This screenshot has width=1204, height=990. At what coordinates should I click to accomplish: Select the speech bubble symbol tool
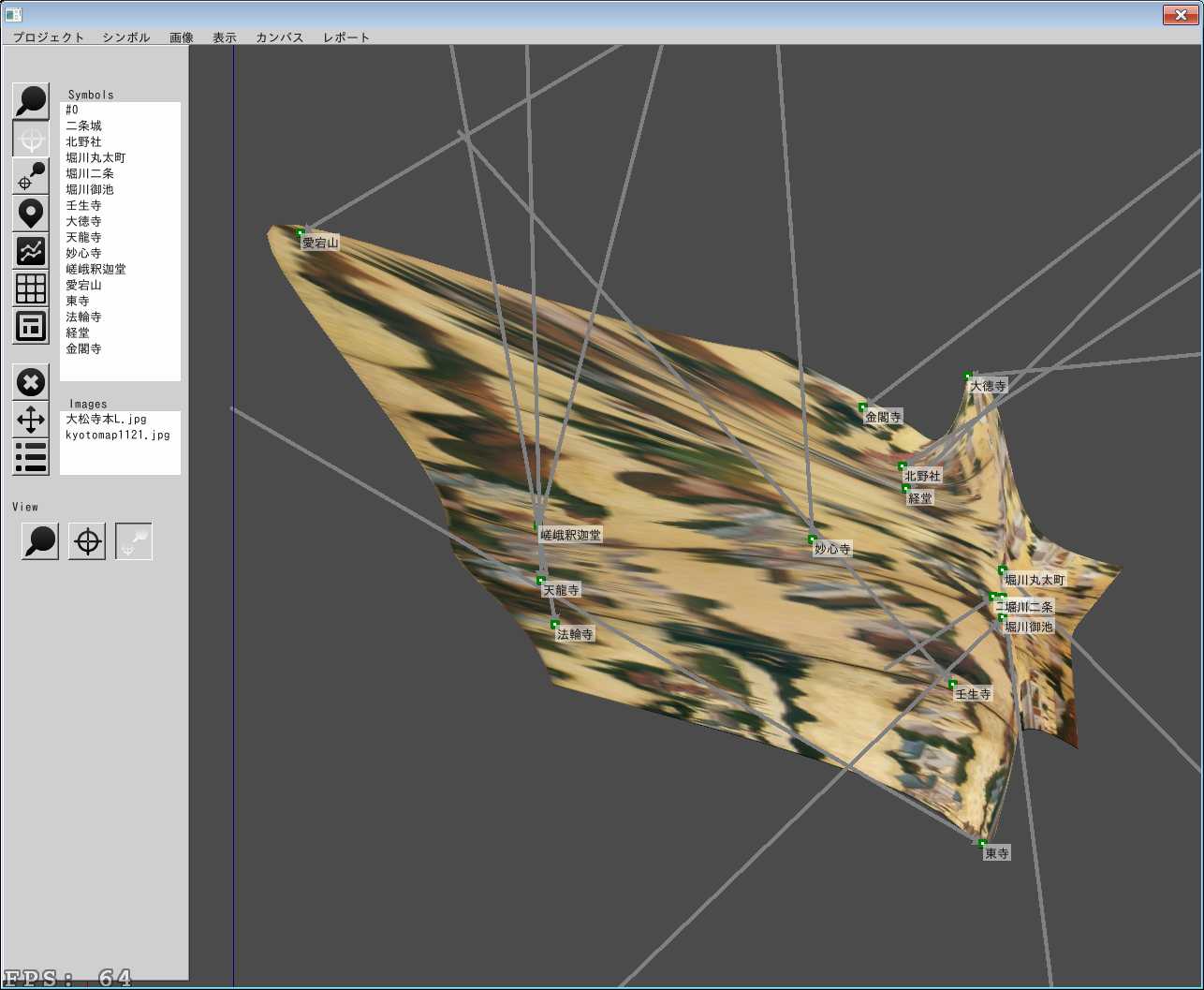pos(31,101)
